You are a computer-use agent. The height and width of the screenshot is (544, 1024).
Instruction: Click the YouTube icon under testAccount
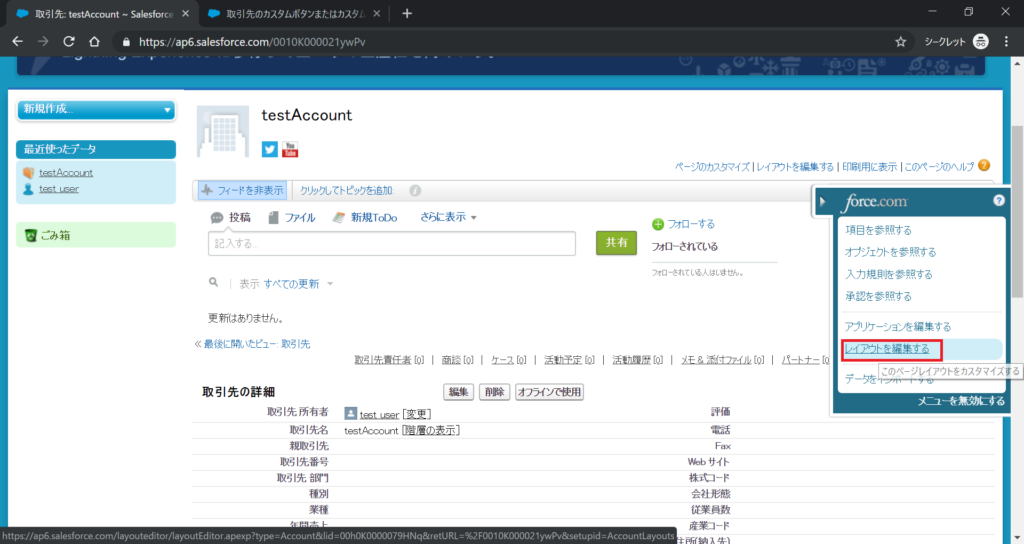tap(290, 150)
